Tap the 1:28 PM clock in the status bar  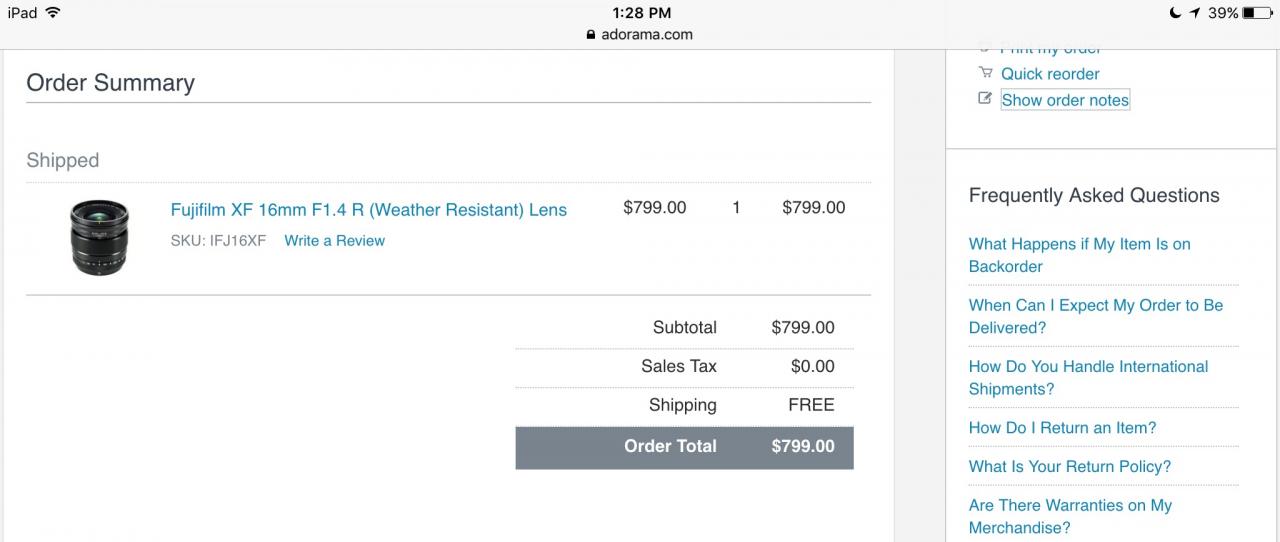641,13
